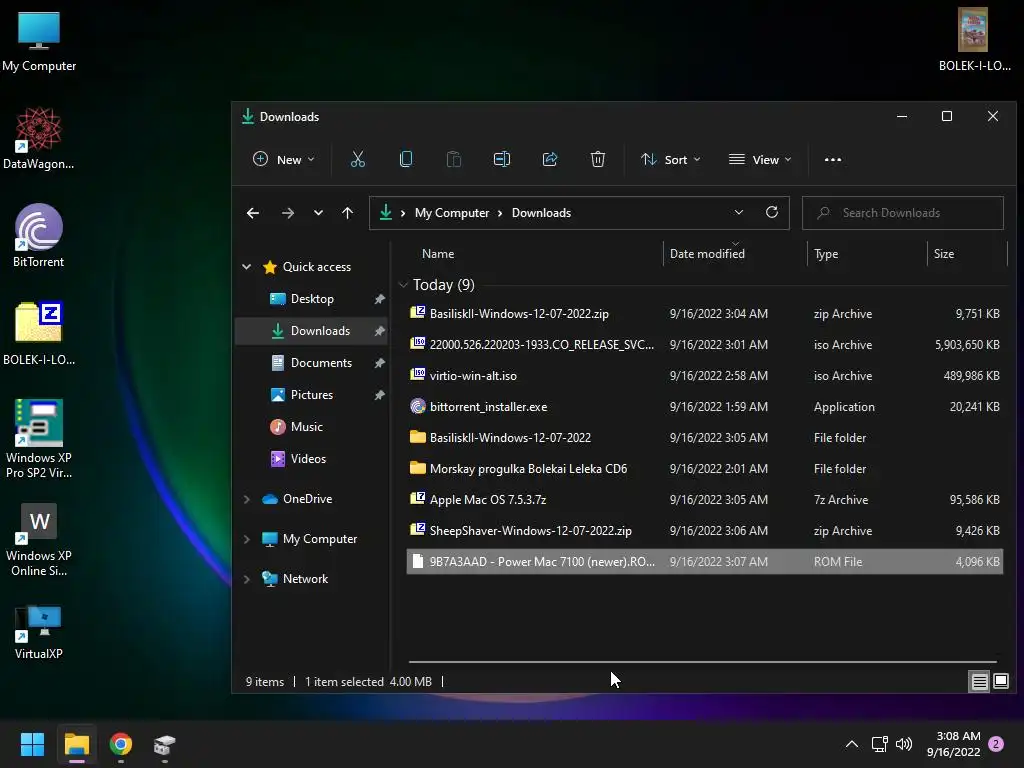Collapse the Quick access tree
The width and height of the screenshot is (1024, 768).
click(x=247, y=266)
